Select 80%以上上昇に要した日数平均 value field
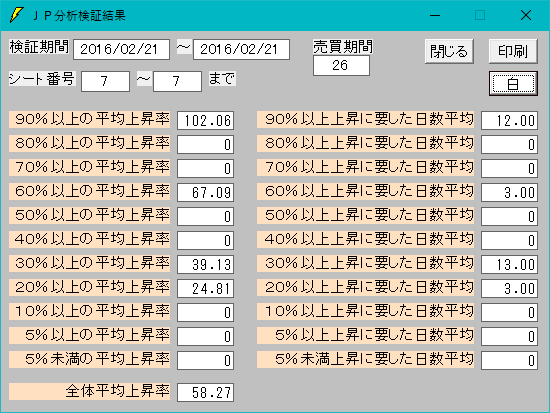550x413 pixels. tap(509, 145)
